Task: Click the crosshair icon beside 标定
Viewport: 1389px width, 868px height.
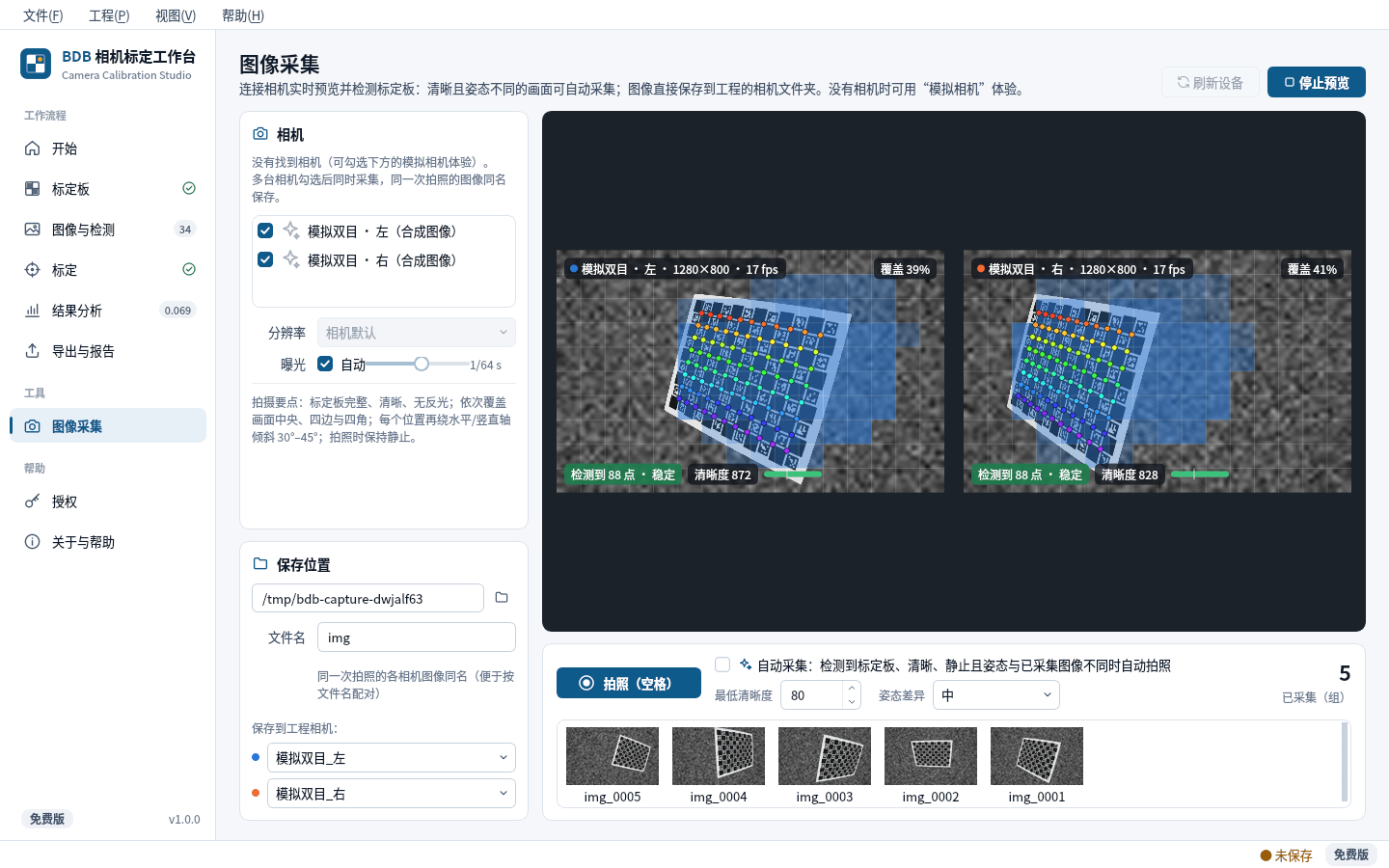Action: click(32, 270)
